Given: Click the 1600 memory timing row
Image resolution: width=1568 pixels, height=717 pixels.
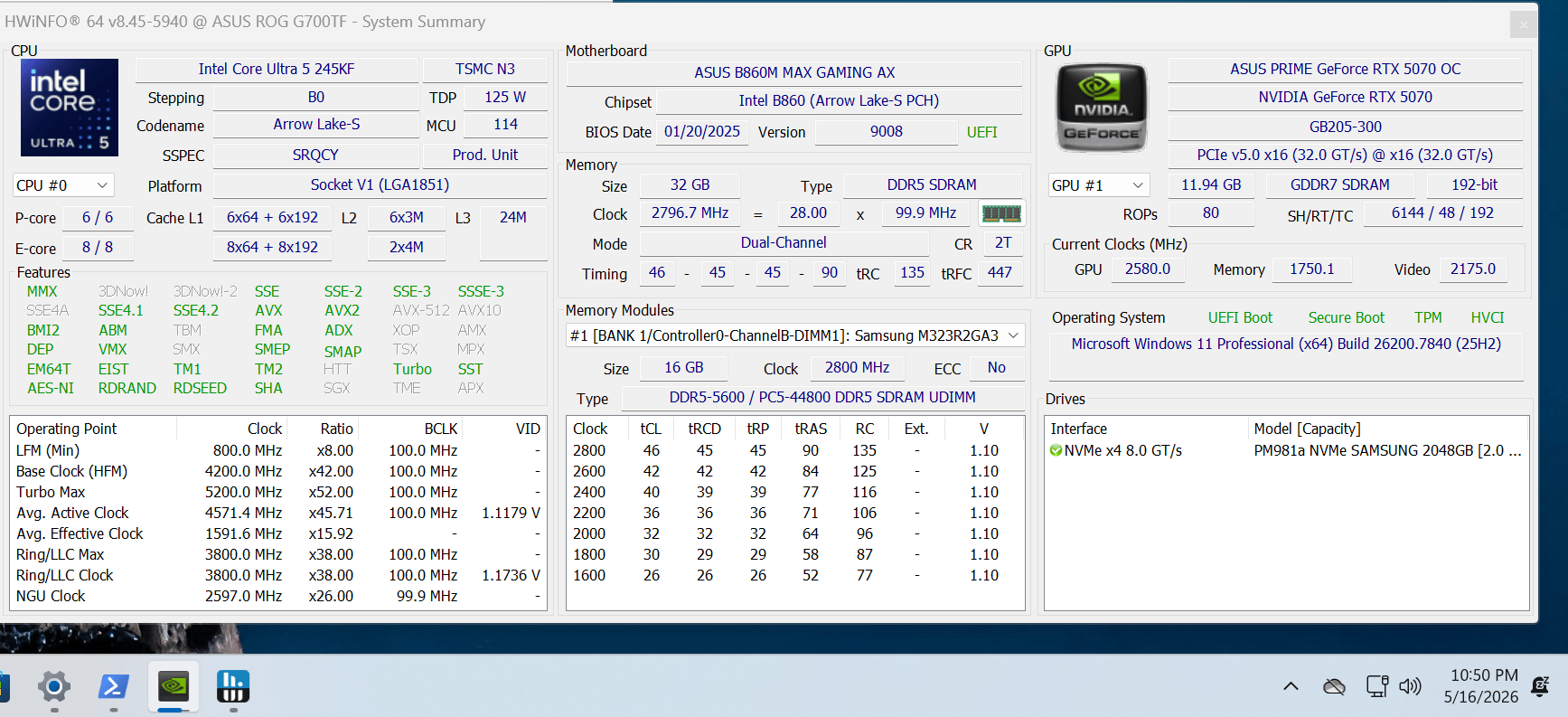Looking at the screenshot, I should tap(795, 575).
